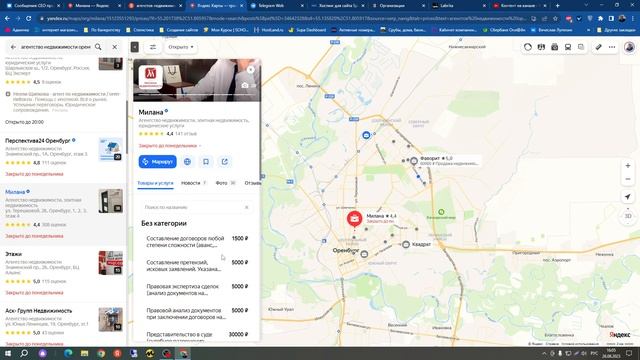
Task: Zoom in the map with plus button
Action: point(628,166)
